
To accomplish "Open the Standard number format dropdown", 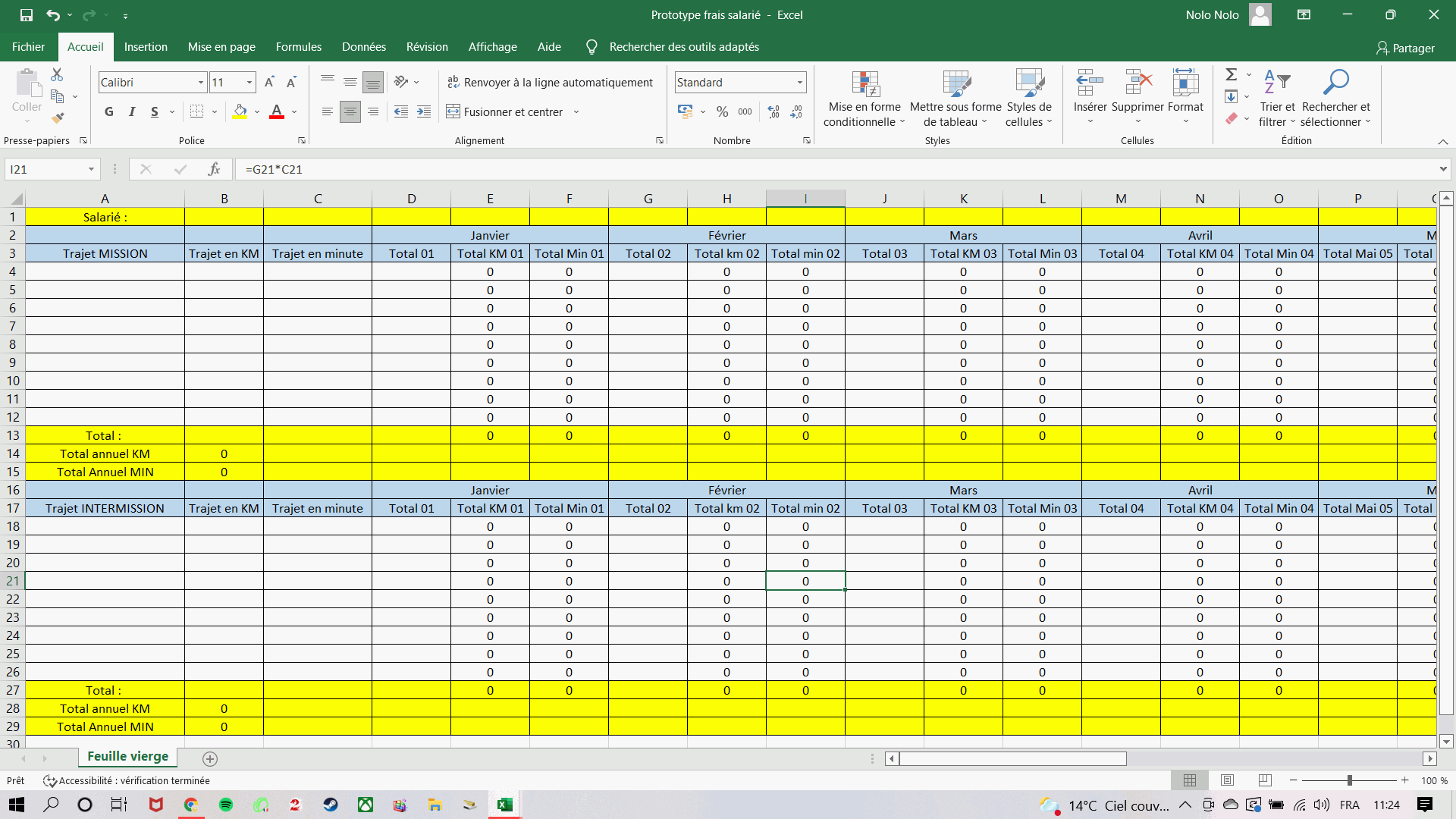I will pos(799,82).
